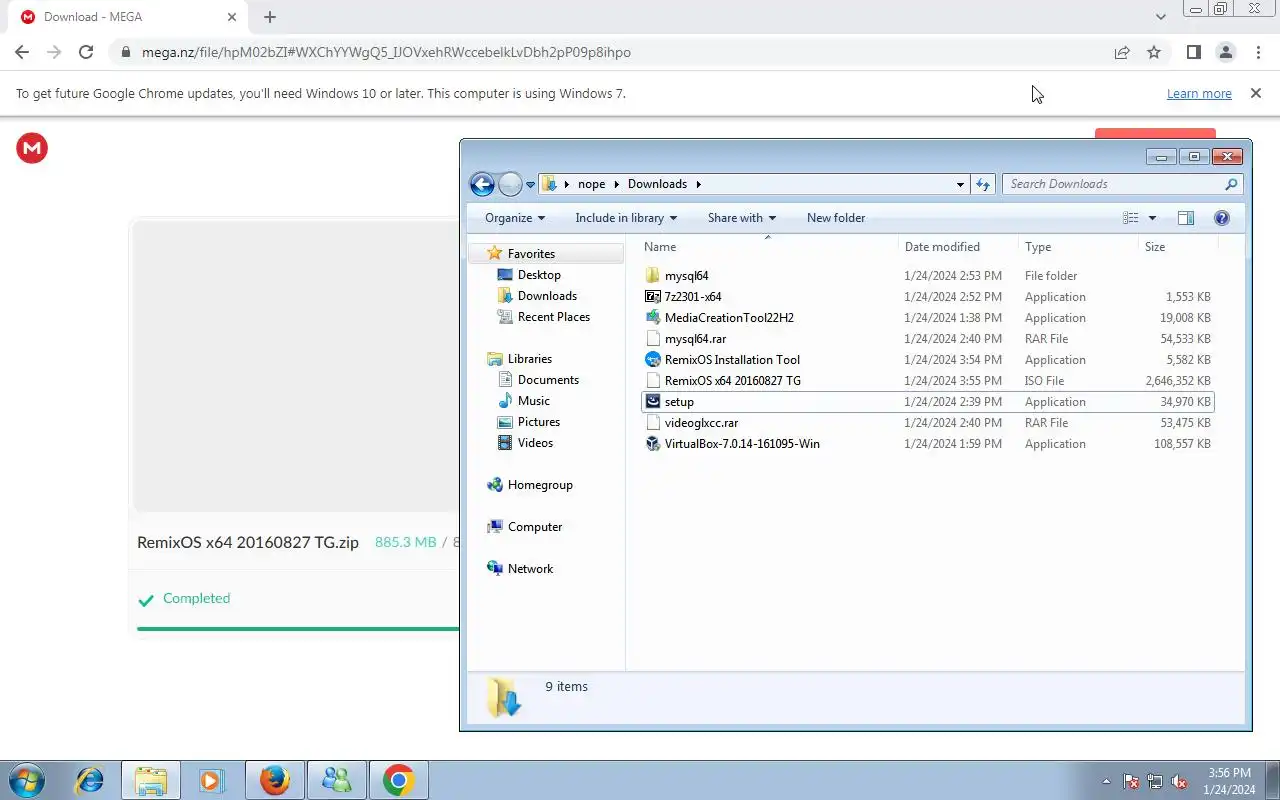The image size is (1280, 800).
Task: Go back in Chrome browser
Action: [22, 52]
